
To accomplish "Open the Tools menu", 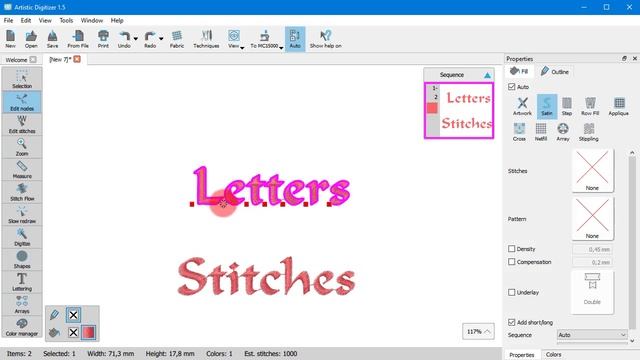I will pyautogui.click(x=66, y=20).
